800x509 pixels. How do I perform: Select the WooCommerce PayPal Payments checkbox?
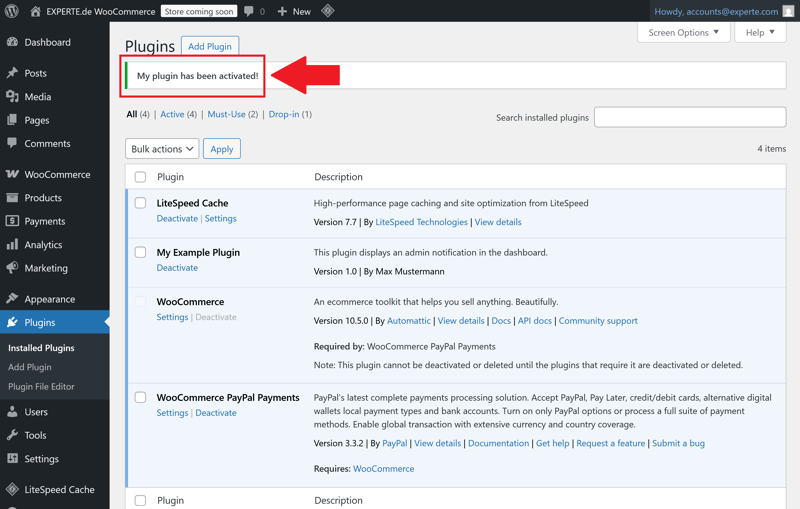coord(140,397)
